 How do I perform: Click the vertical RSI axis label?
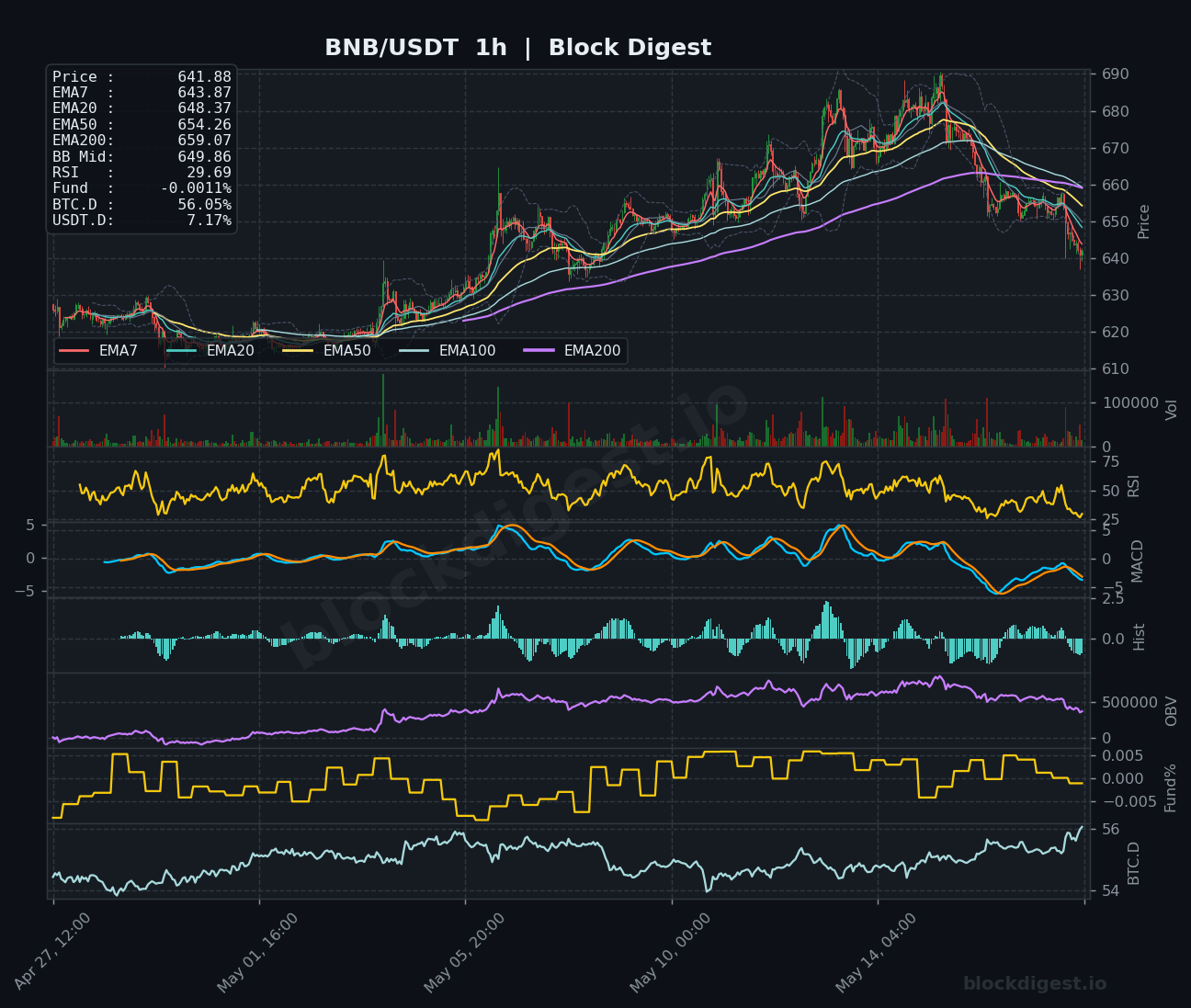1134,485
